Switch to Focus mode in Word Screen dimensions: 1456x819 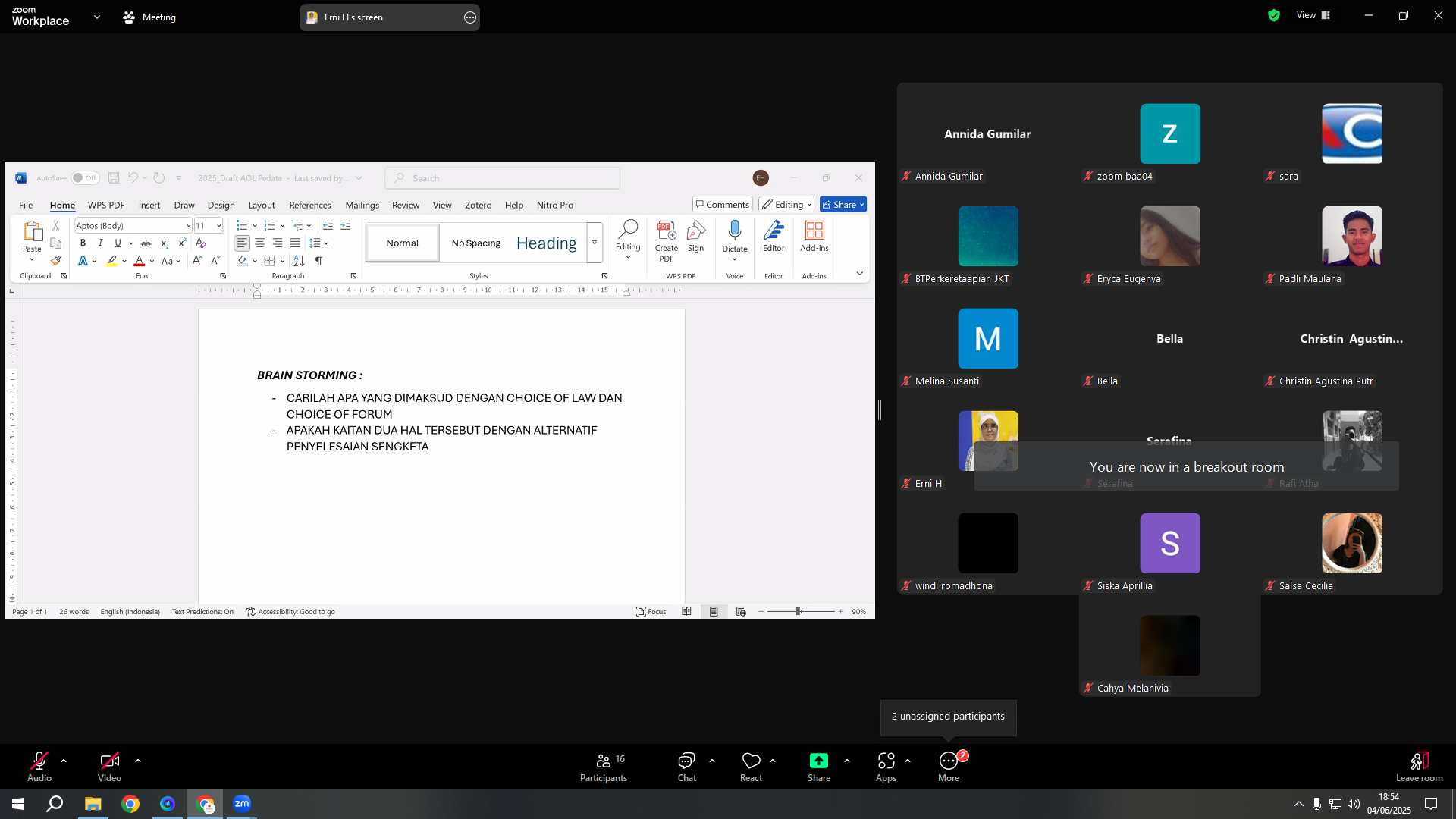(651, 612)
